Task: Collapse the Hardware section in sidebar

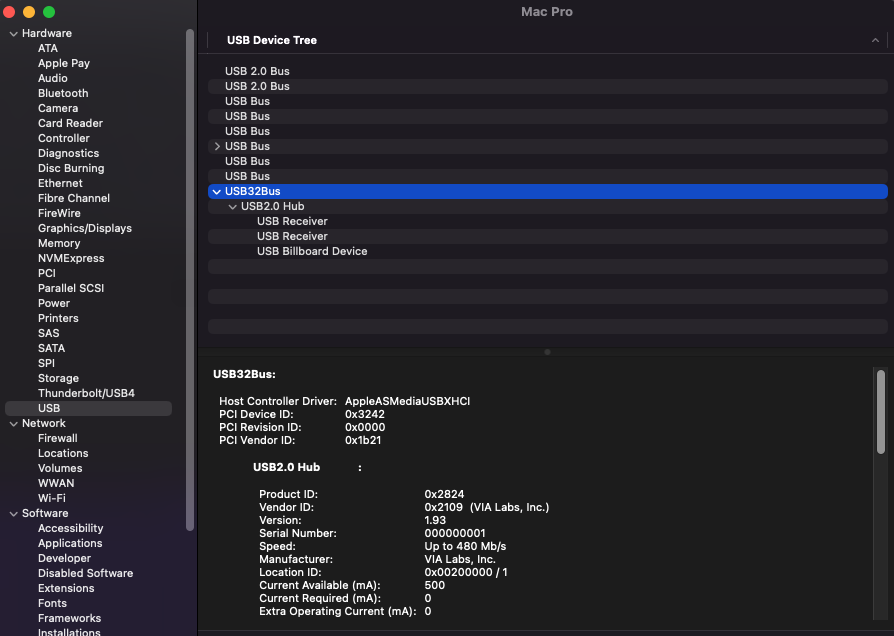Action: pos(14,34)
